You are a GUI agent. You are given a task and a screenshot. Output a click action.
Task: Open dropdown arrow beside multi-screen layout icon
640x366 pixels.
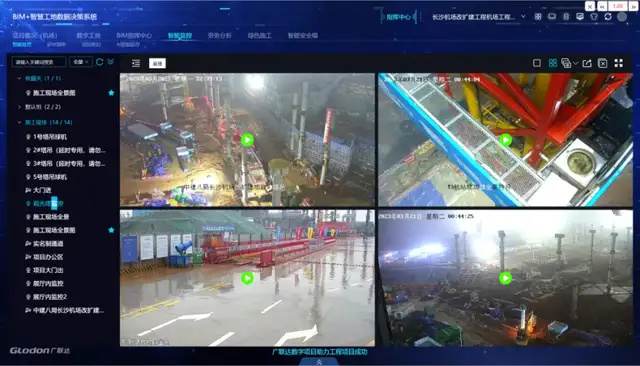575,63
